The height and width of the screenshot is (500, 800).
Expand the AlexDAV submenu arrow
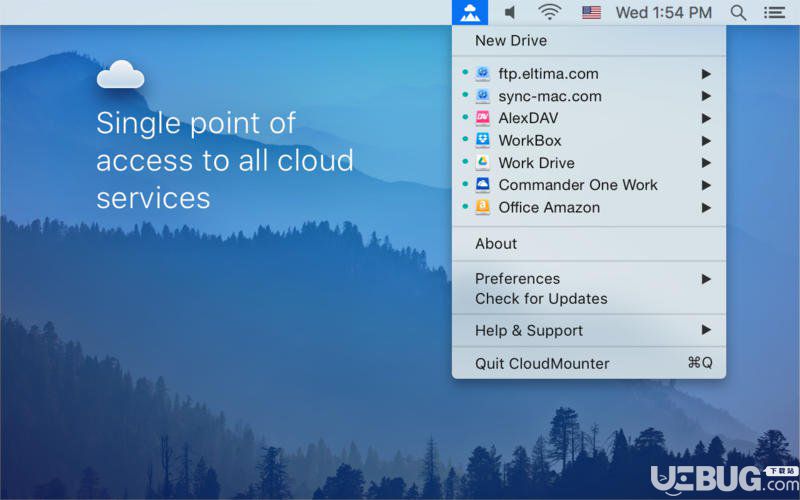coord(706,118)
